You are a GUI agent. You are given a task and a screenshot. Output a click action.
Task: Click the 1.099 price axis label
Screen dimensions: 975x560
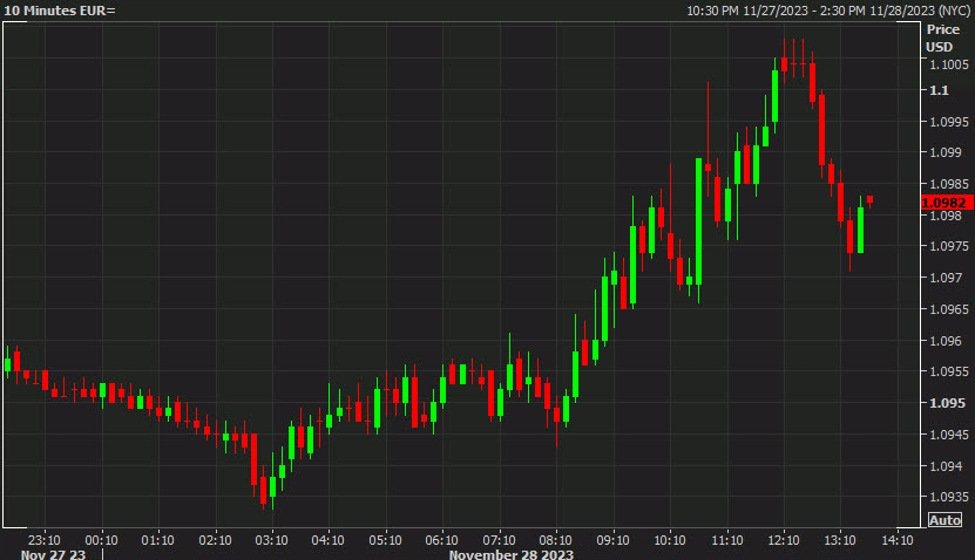(942, 153)
